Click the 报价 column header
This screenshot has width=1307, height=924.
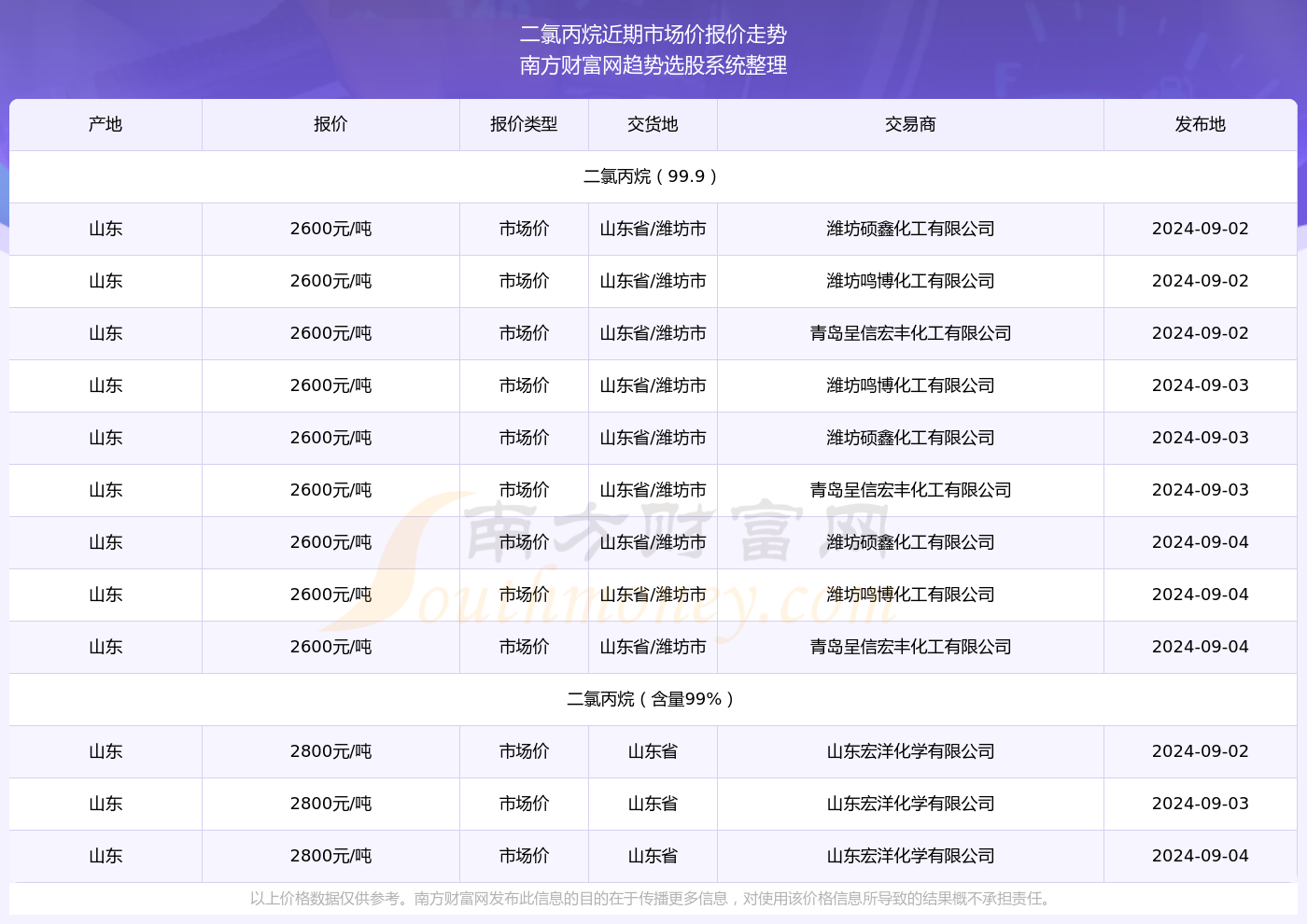coord(330,124)
